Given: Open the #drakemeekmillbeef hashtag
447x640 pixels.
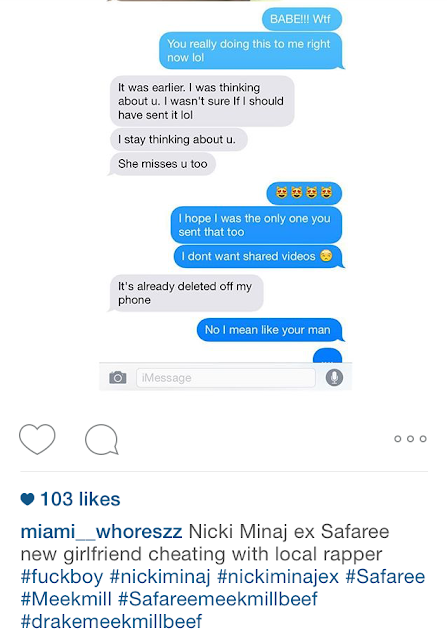Looking at the screenshot, I should tap(111, 622).
